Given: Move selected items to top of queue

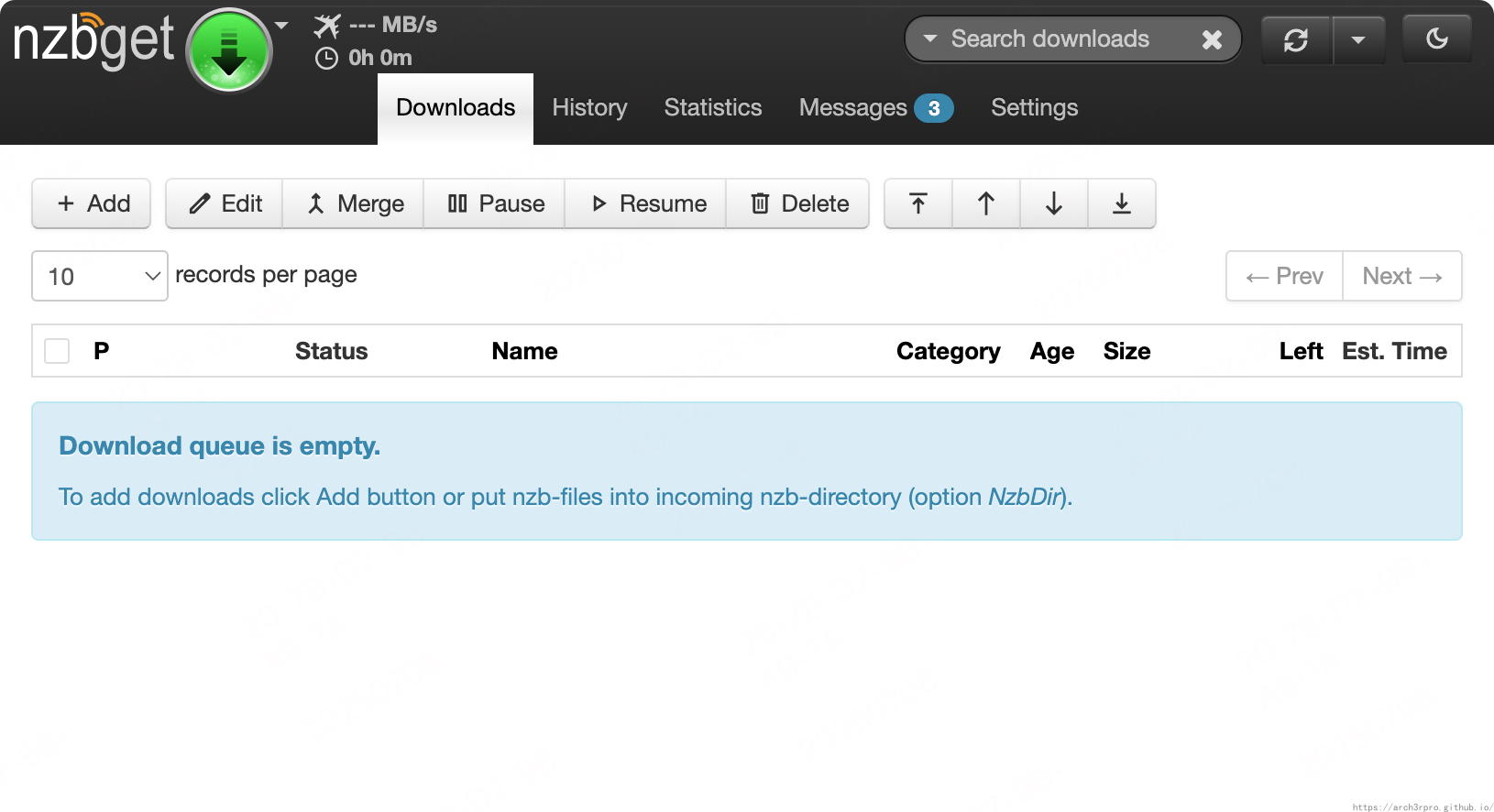Looking at the screenshot, I should coord(917,203).
